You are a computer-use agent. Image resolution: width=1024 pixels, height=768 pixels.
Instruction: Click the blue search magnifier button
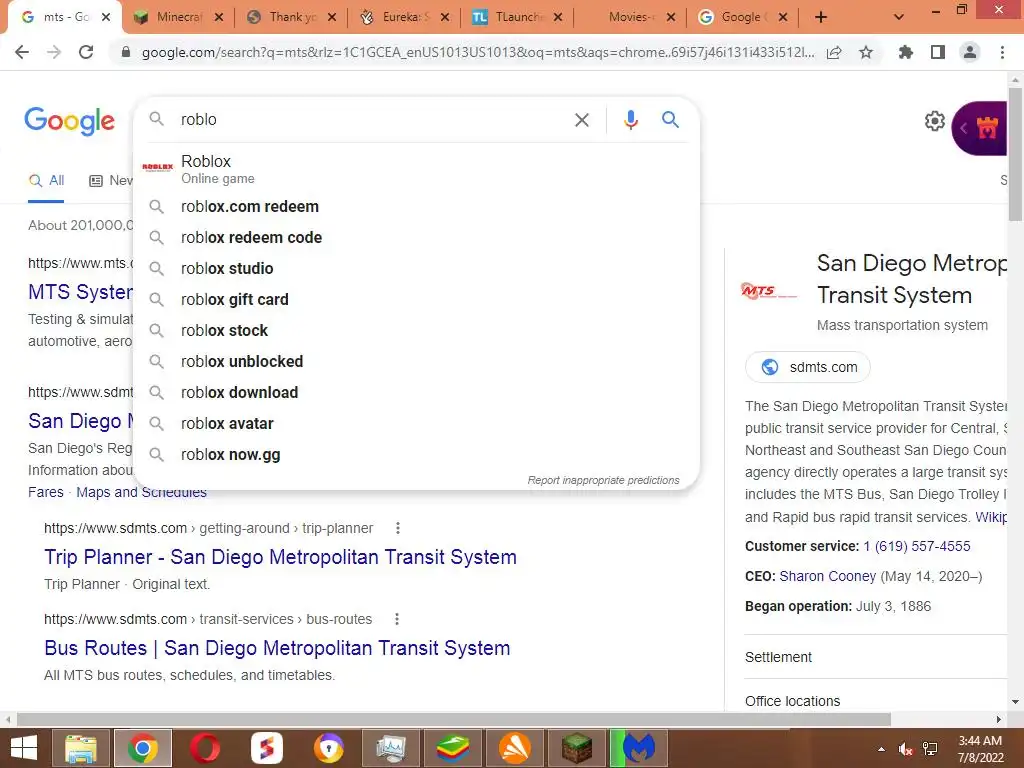[670, 120]
